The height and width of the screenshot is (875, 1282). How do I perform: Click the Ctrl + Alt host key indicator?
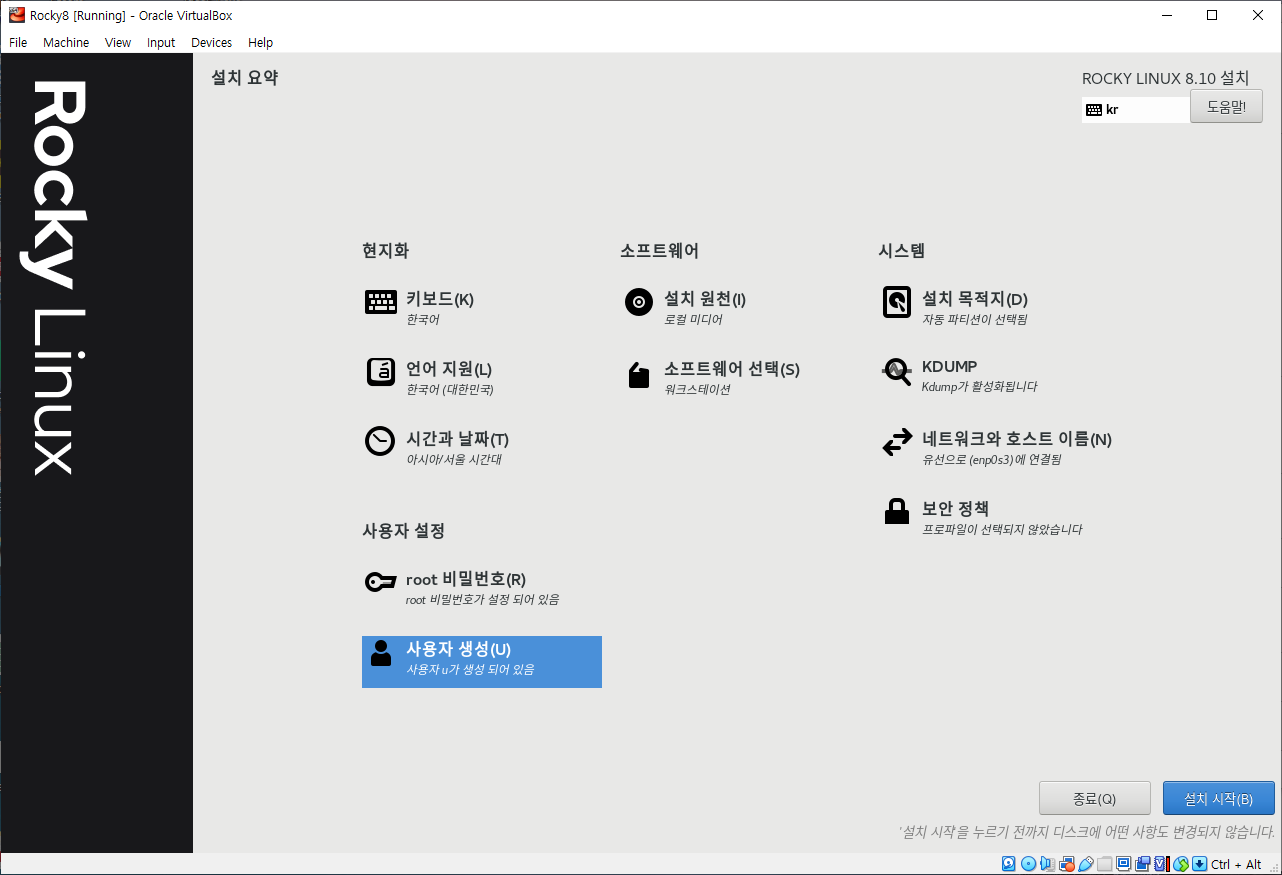coord(1237,865)
